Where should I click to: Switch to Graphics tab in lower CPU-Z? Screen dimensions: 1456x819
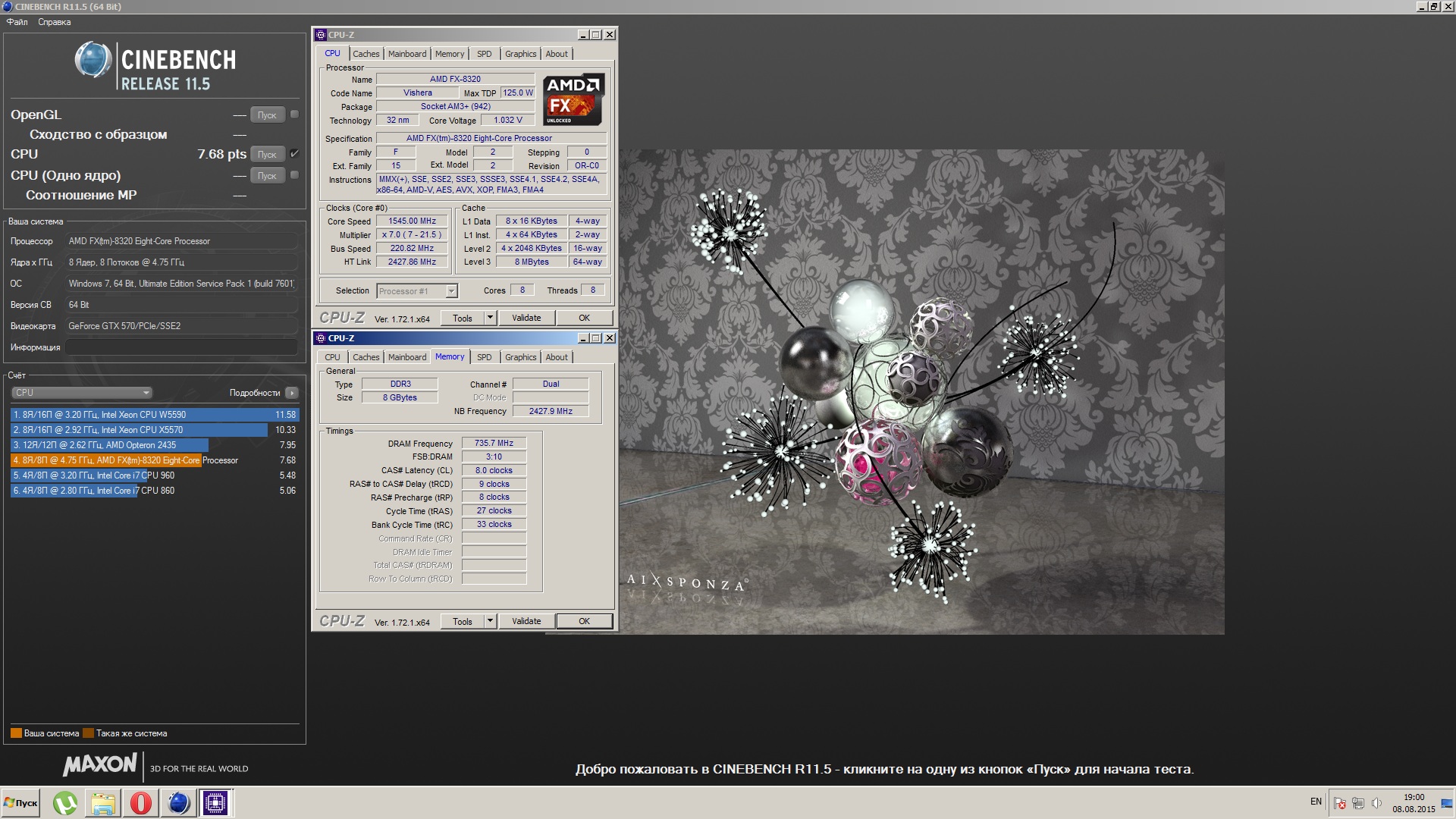[x=521, y=357]
